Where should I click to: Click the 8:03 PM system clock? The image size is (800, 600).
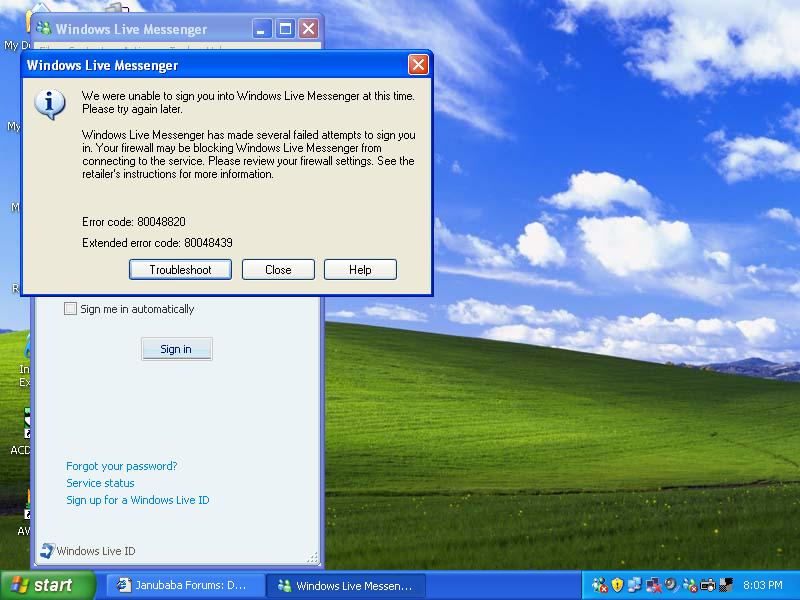point(763,585)
